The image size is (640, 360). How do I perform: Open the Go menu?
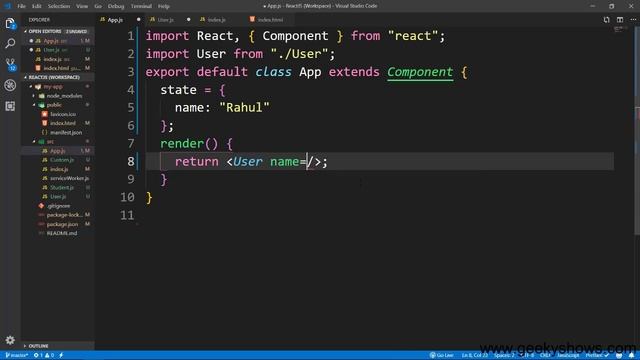[98, 6]
